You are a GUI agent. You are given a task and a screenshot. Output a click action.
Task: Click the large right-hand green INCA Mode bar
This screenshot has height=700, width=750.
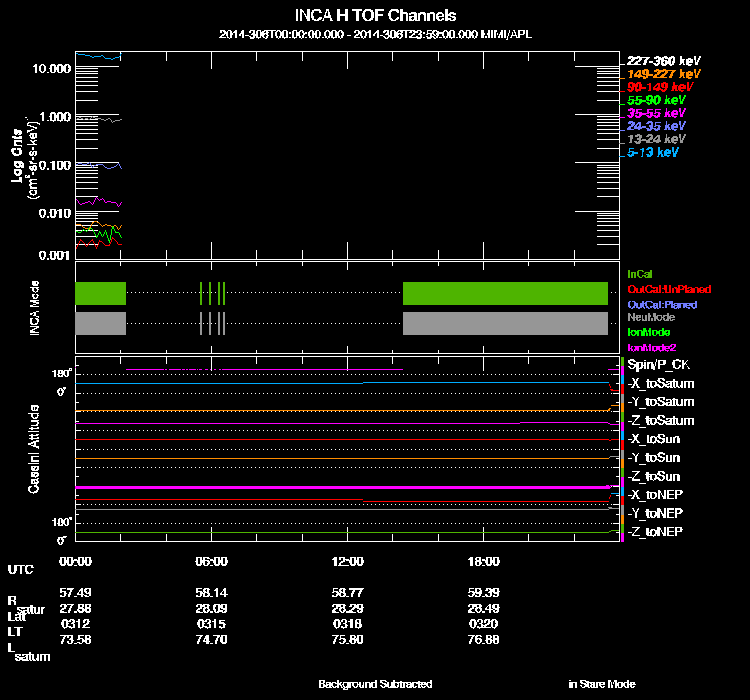pos(505,293)
